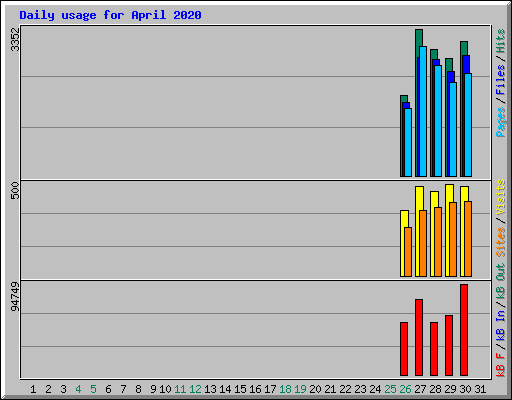
Task: Click the tallest red kB bar for day 30
Action: (464, 330)
